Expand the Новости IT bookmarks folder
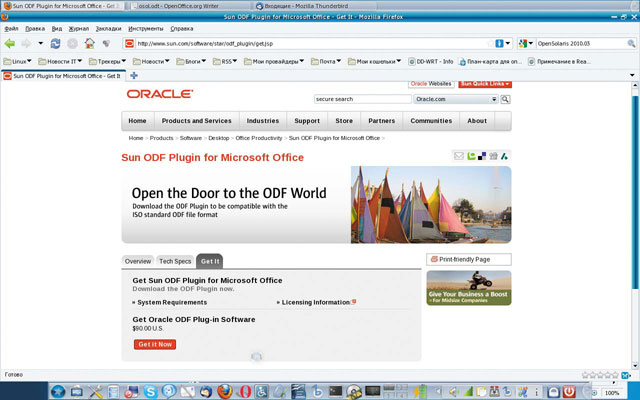640x400 pixels. (60, 62)
